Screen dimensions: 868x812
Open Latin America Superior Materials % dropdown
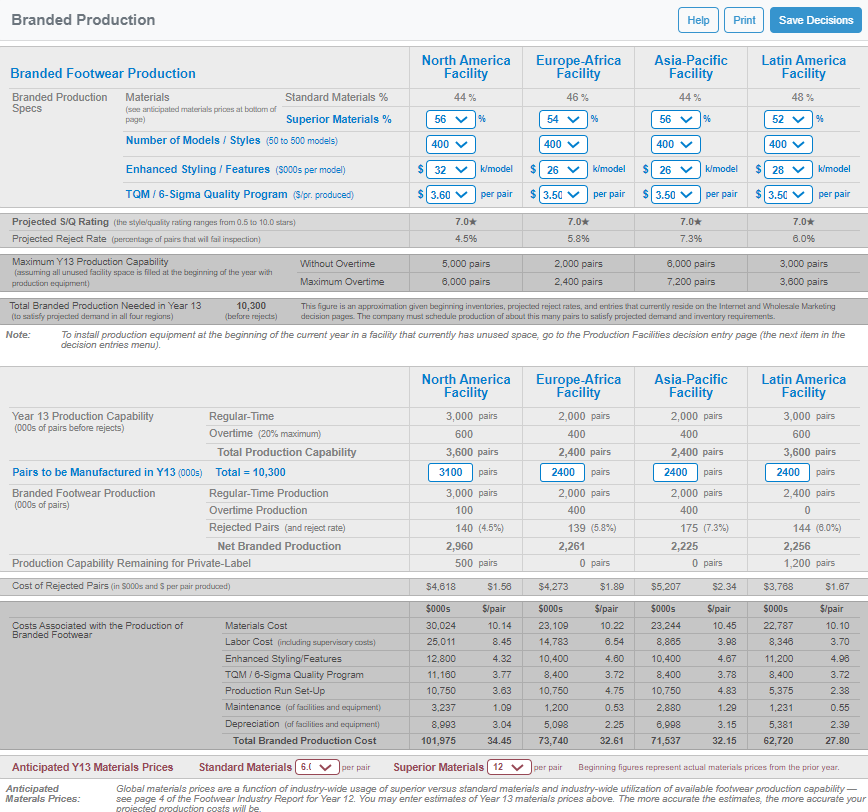tap(789, 119)
